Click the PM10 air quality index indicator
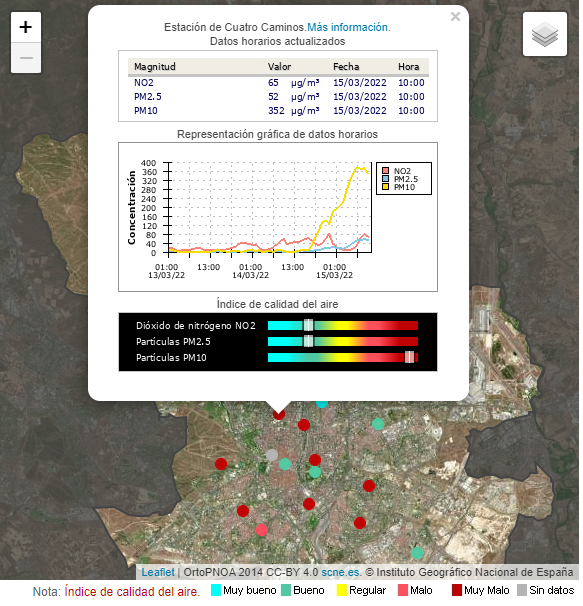 pos(409,357)
